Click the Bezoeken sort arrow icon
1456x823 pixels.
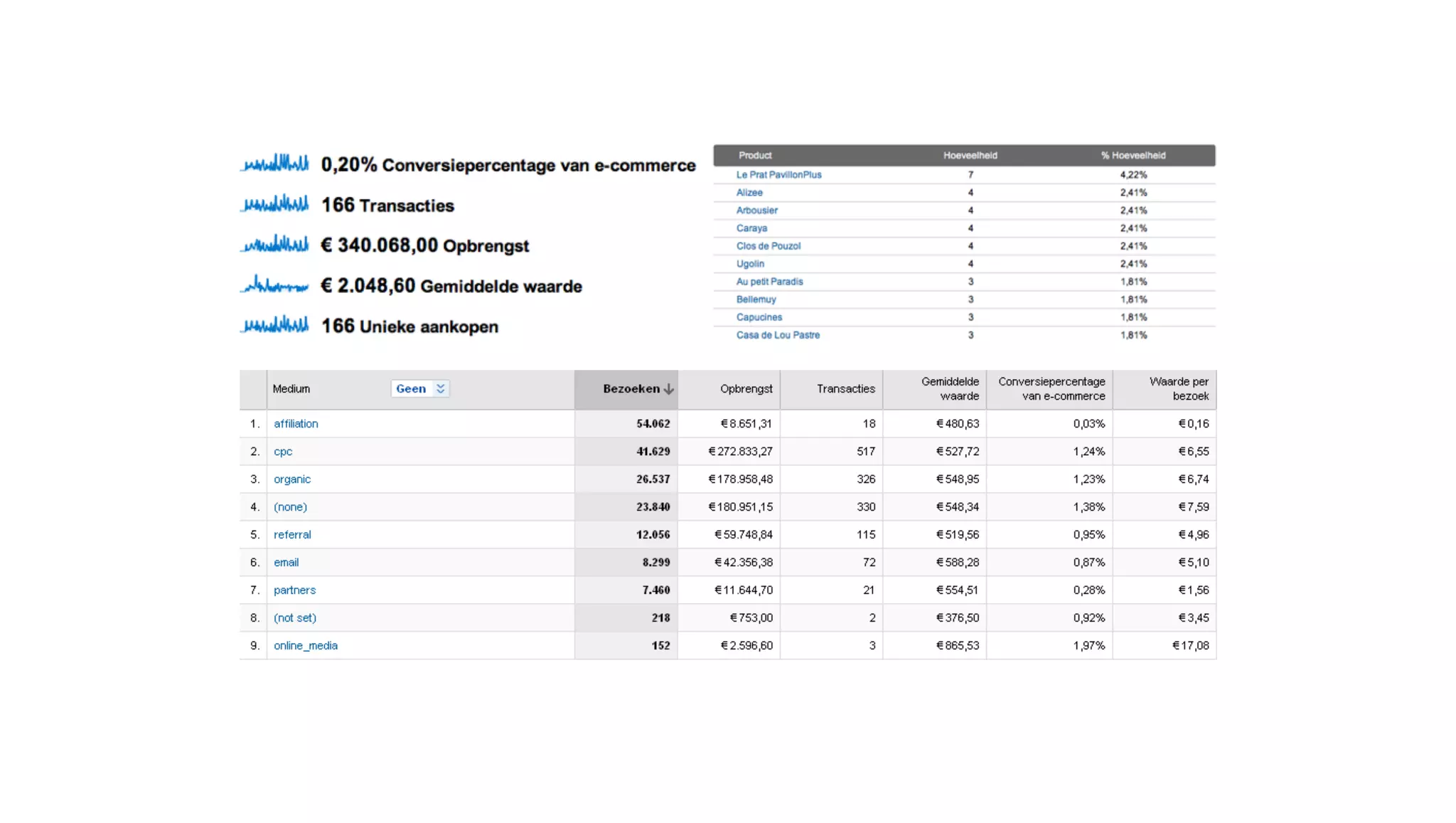coord(669,389)
